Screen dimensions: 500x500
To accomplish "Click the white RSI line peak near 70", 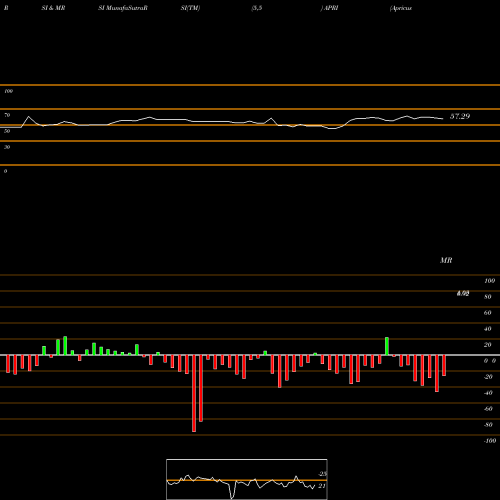I will tap(29, 117).
